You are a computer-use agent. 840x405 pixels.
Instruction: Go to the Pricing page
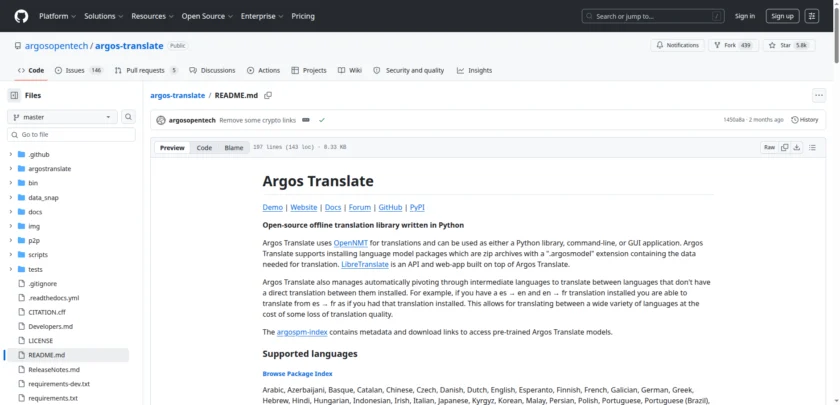tap(303, 16)
